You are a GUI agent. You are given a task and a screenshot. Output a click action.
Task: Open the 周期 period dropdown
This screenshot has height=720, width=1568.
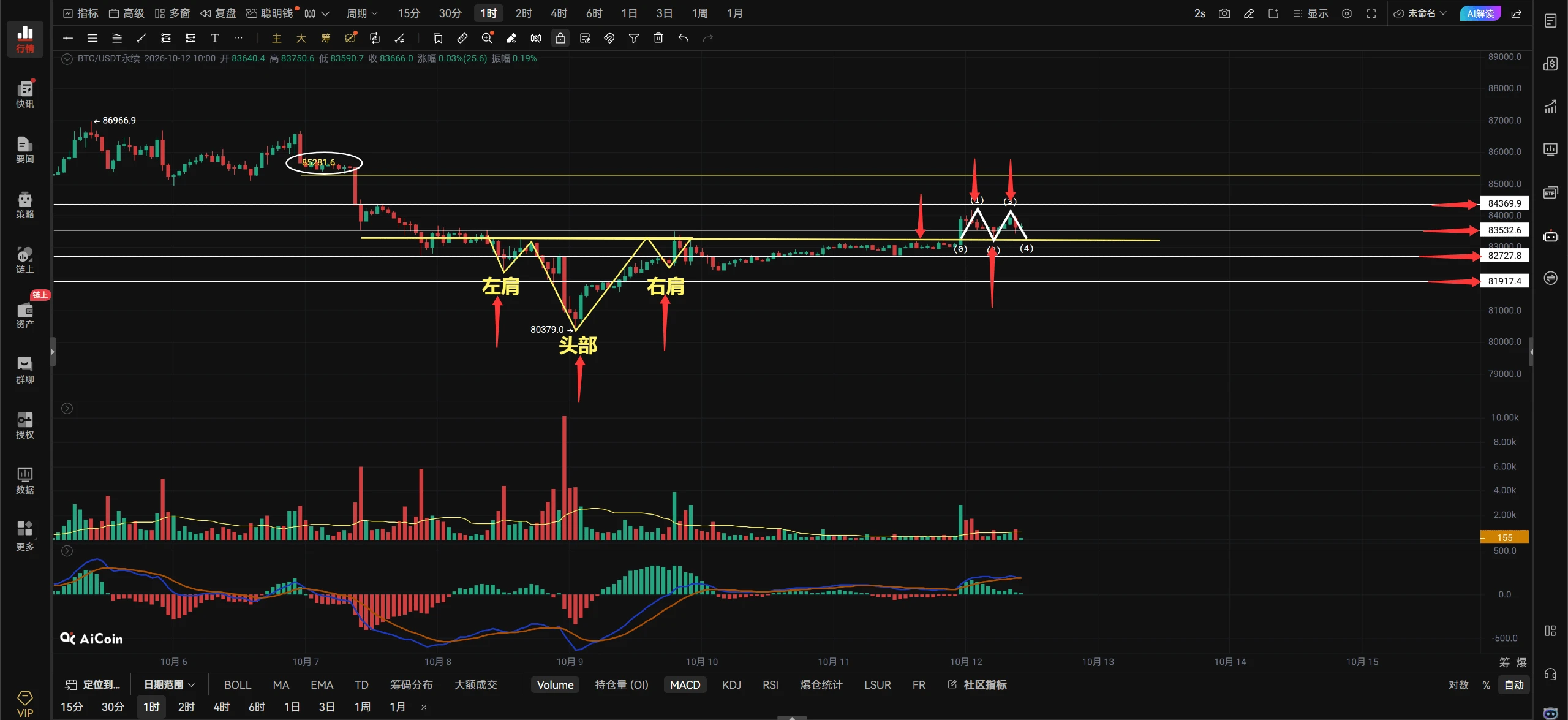coord(362,13)
